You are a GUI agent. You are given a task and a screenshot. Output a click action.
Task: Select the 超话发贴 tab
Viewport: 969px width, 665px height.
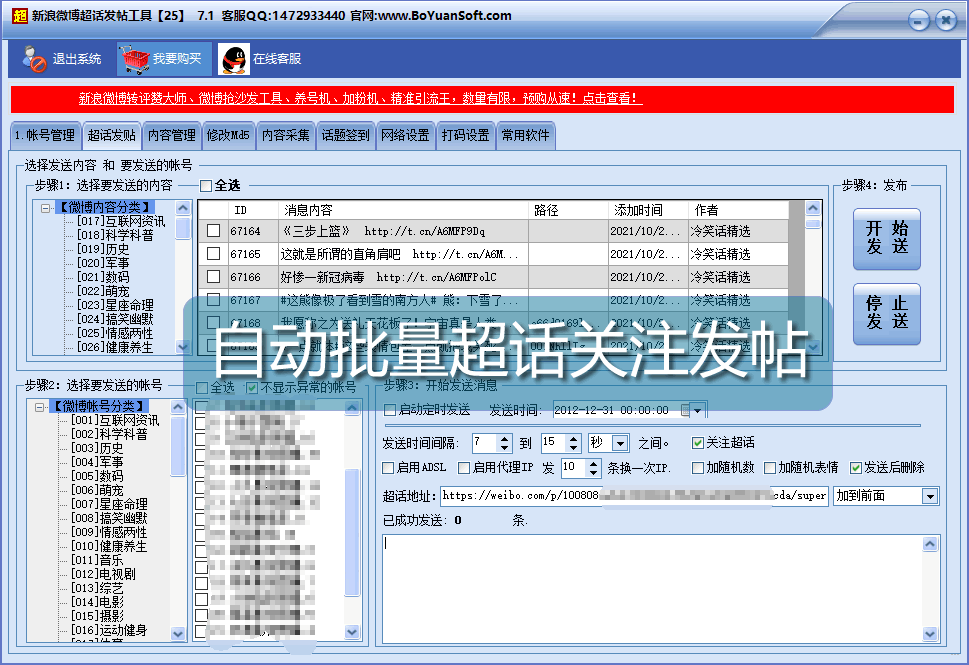click(x=111, y=135)
